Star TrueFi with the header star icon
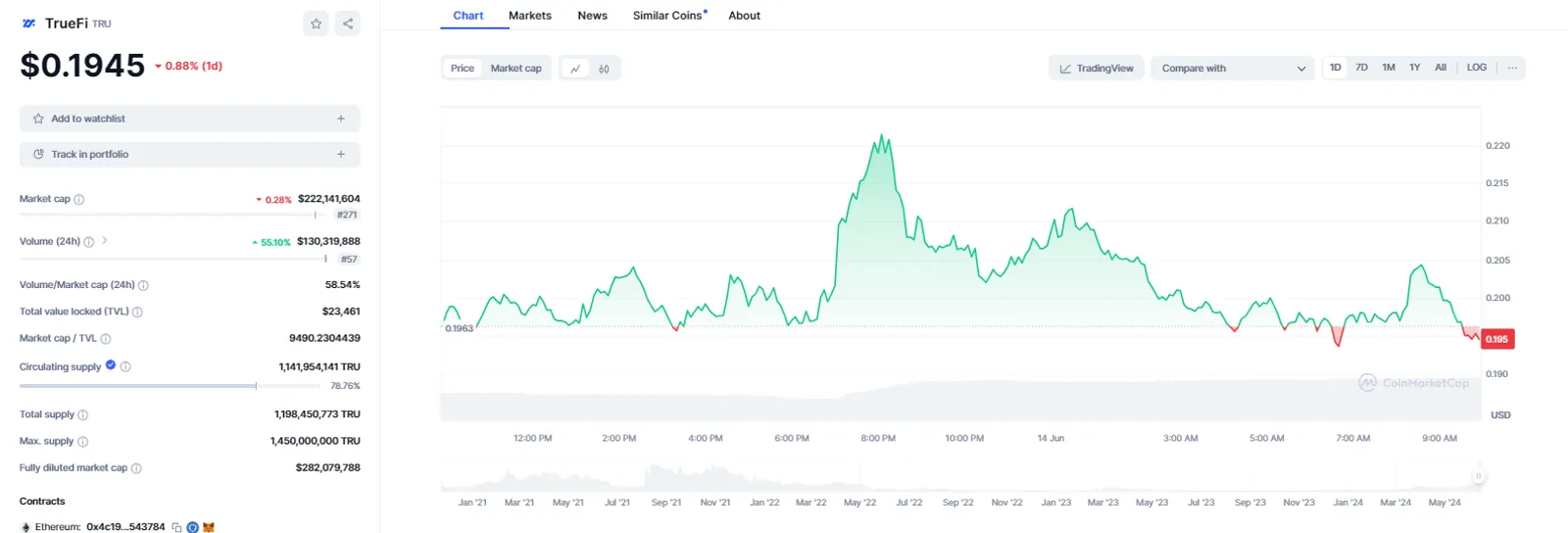The width and height of the screenshot is (1568, 533). click(x=316, y=24)
